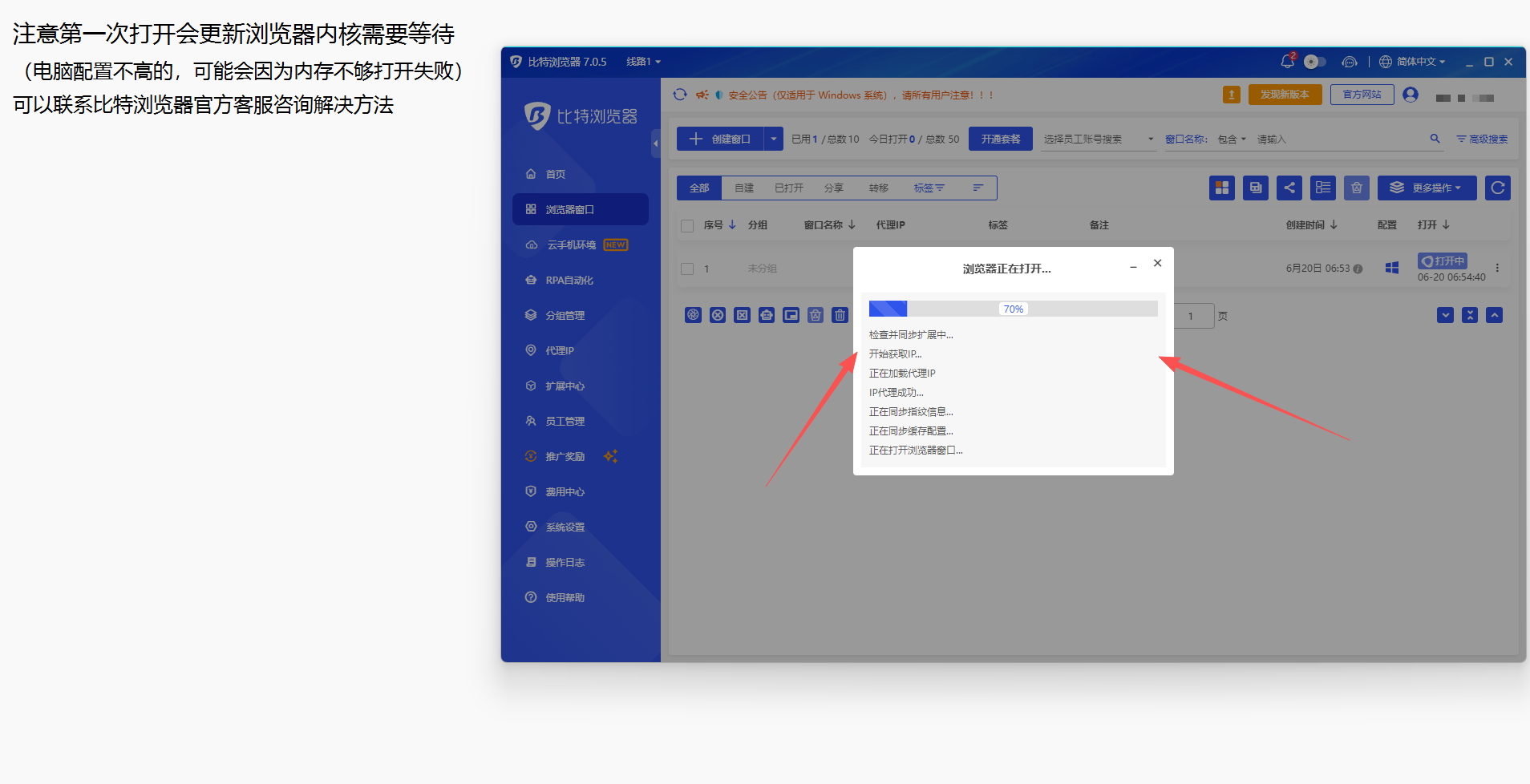Tick the checkbox for row 1
Viewport: 1530px width, 784px height.
[x=687, y=269]
